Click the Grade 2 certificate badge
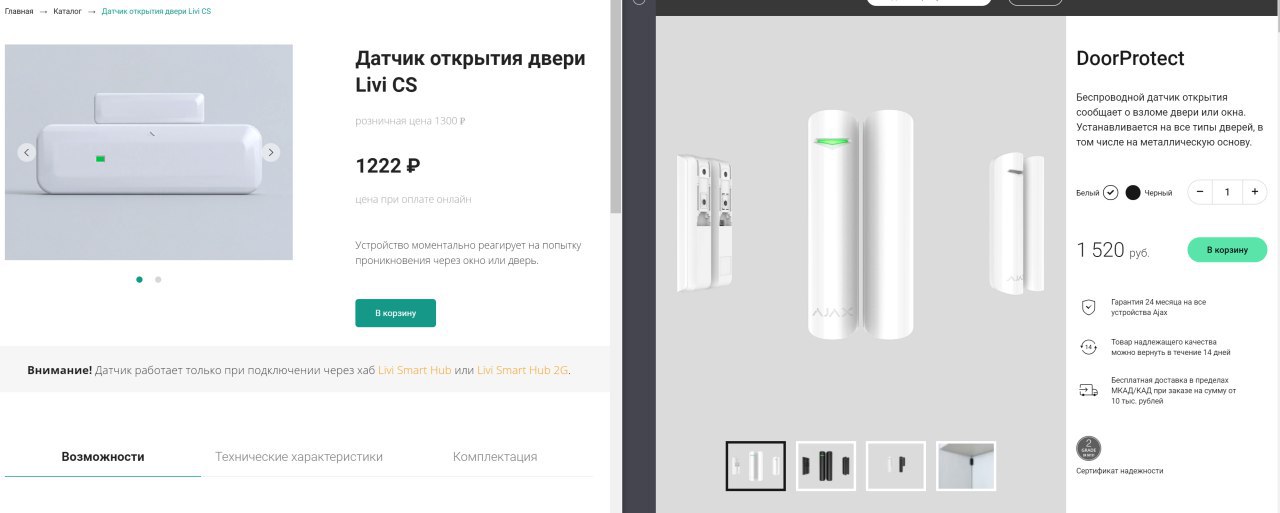This screenshot has width=1280, height=513. click(1089, 448)
